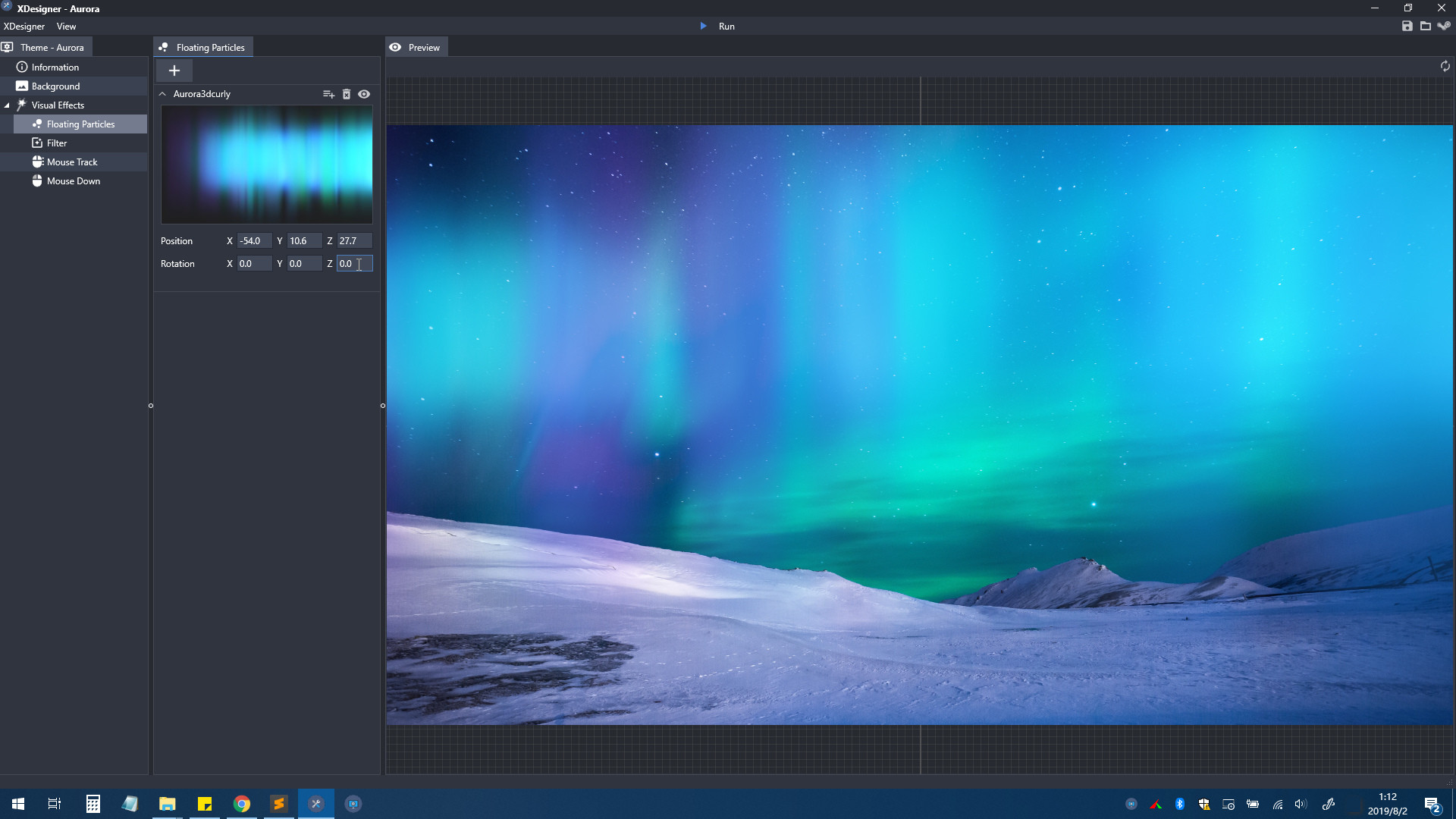The image size is (1456, 819).
Task: Click the Run play arrow icon
Action: click(x=703, y=26)
